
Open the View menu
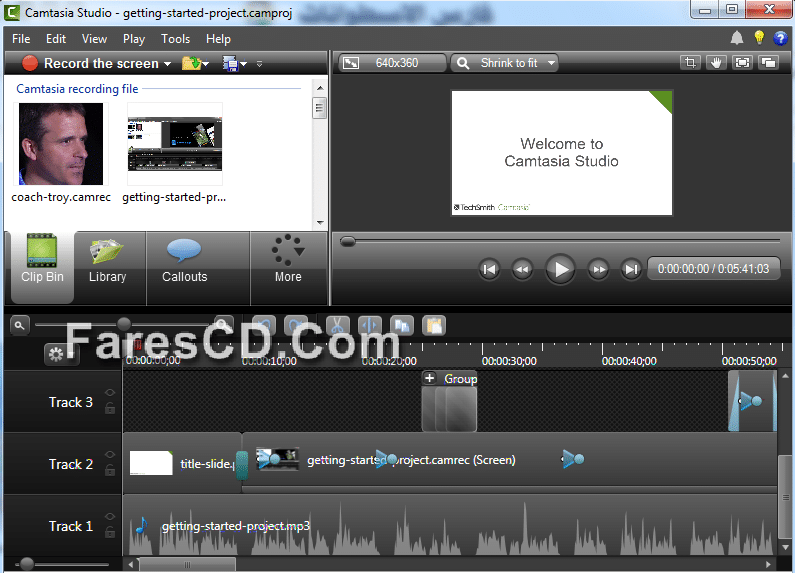click(94, 39)
